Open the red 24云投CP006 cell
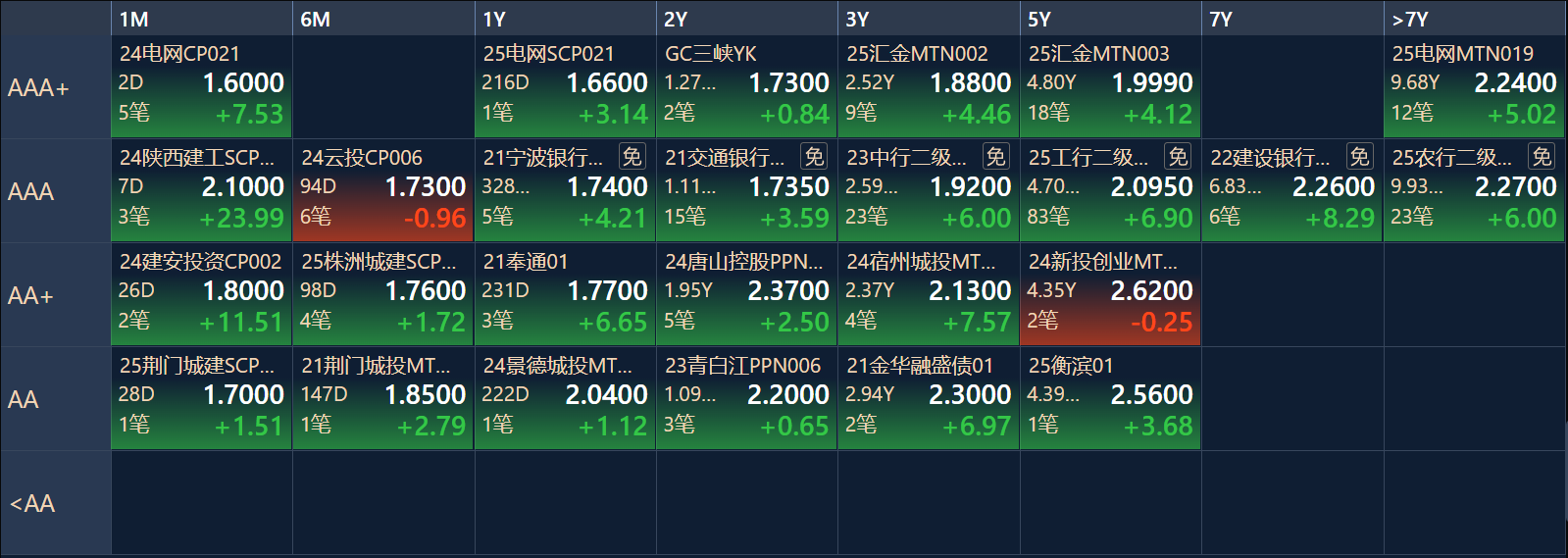This screenshot has width=1568, height=558. click(x=383, y=190)
